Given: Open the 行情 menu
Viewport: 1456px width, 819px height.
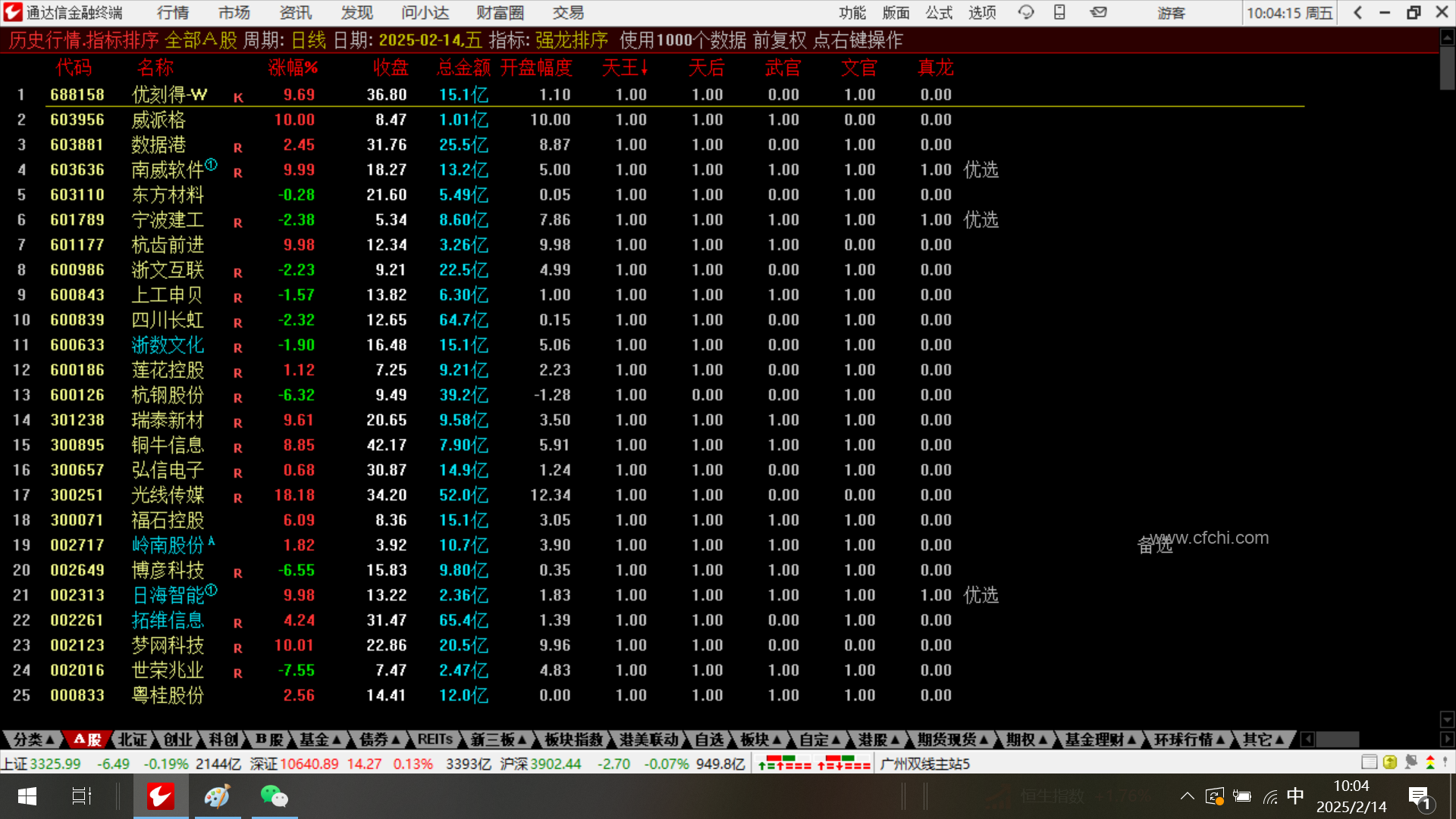Looking at the screenshot, I should click(173, 13).
